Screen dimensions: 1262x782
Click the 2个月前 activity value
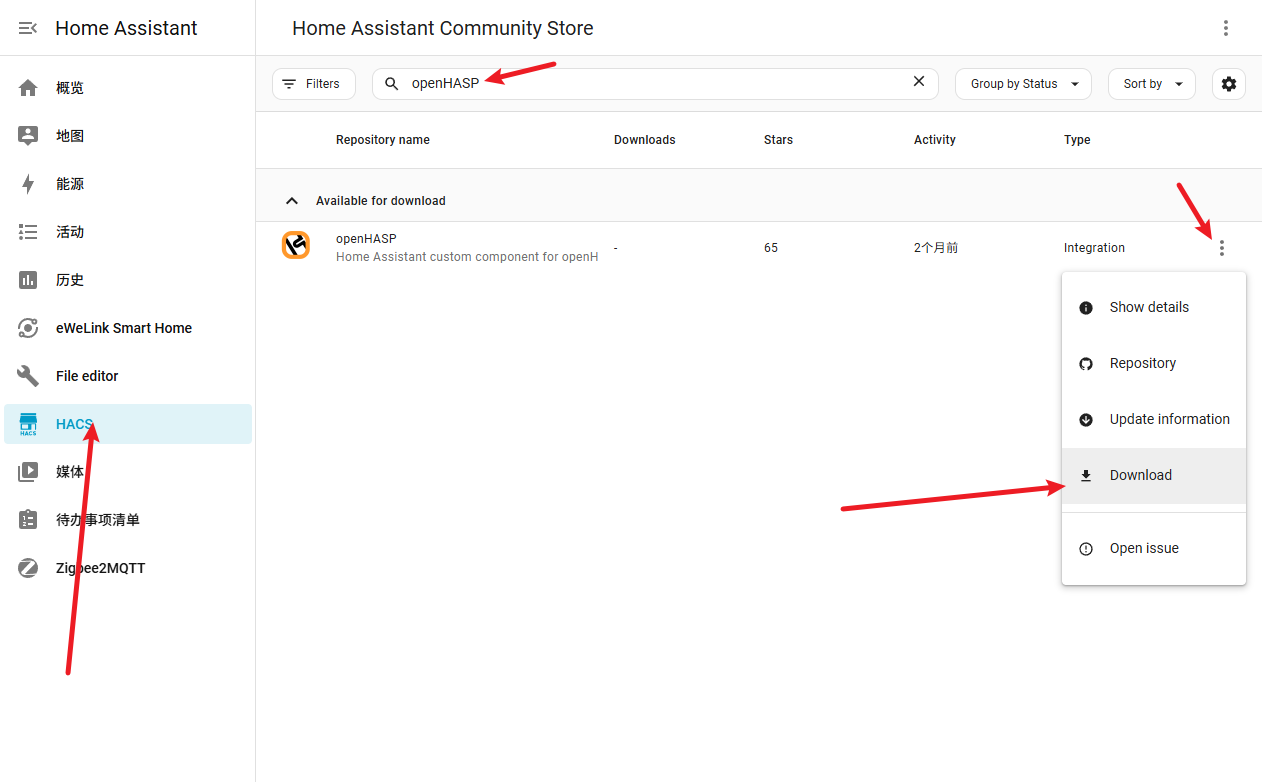pyautogui.click(x=936, y=248)
